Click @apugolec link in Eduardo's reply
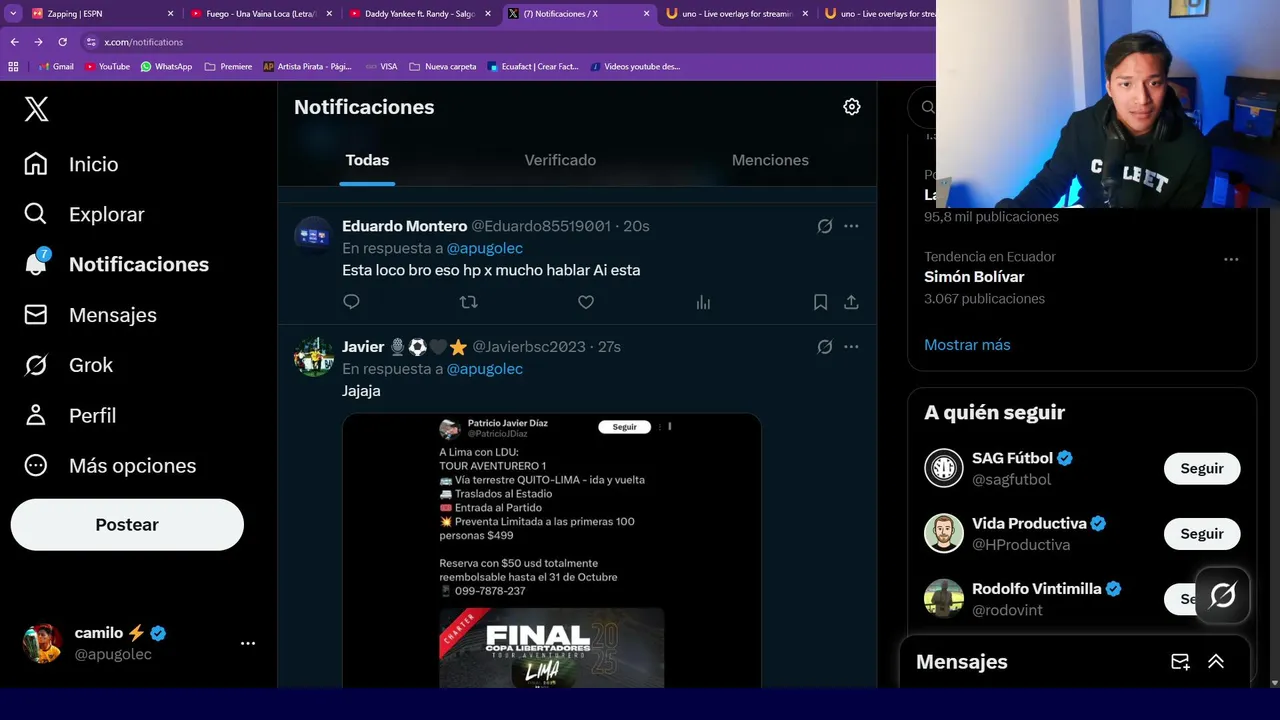Viewport: 1280px width, 720px height. tap(484, 248)
